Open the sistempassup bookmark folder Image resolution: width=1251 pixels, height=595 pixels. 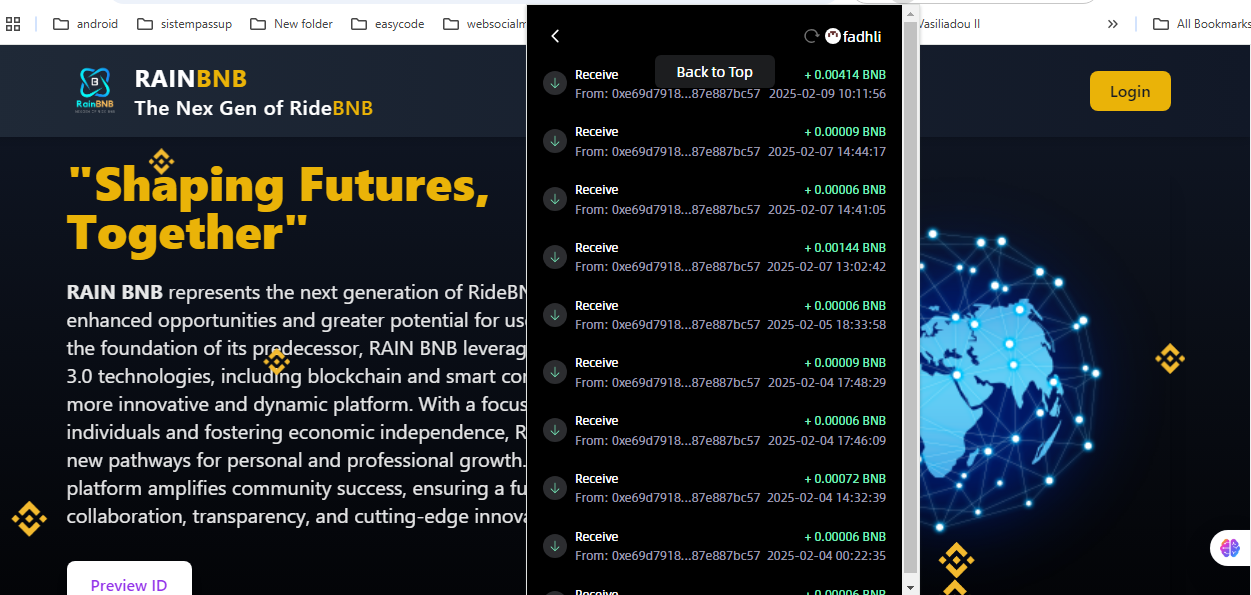[185, 24]
